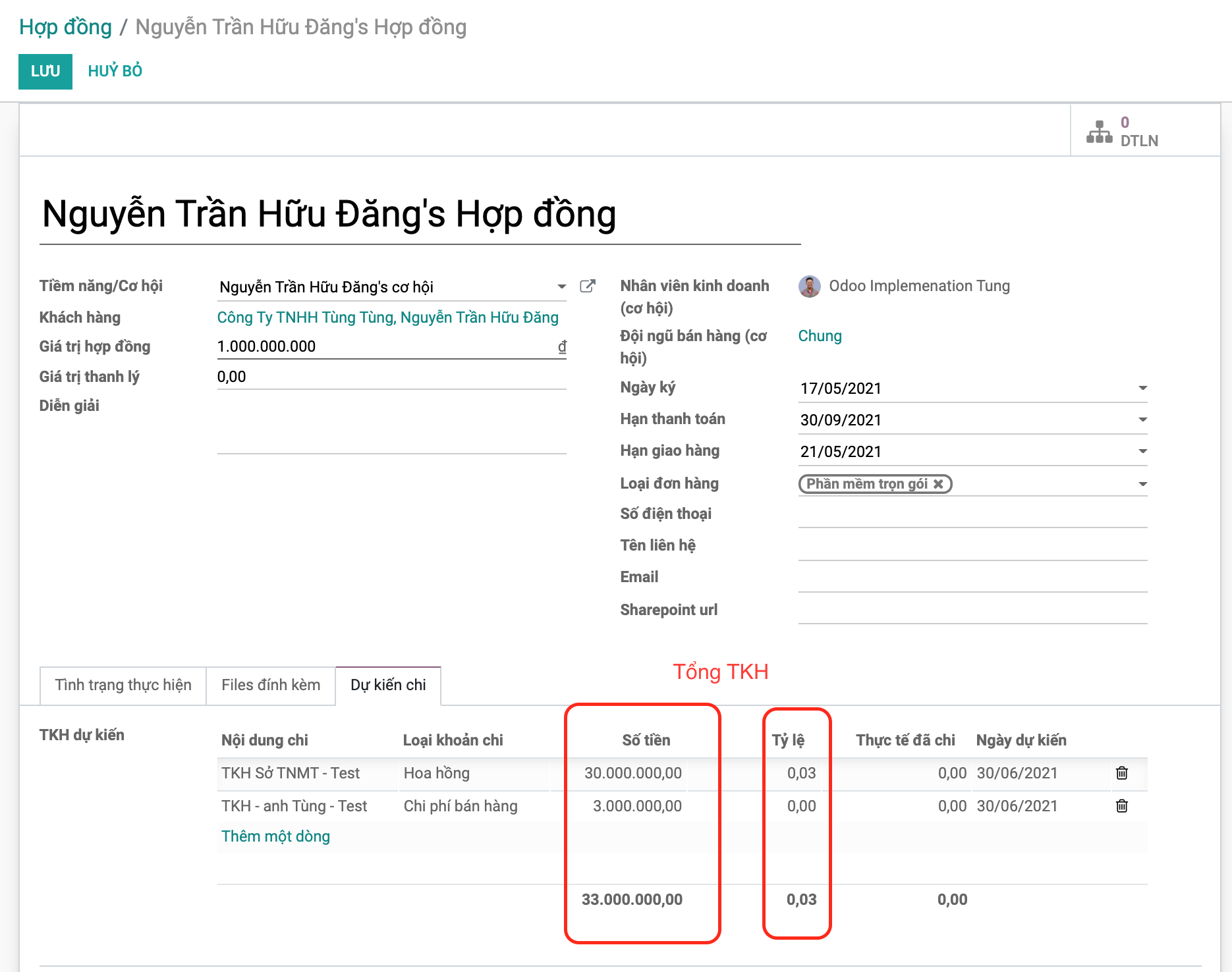Viewport: 1232px width, 972px height.
Task: Open the Chung sales team link
Action: (x=820, y=336)
